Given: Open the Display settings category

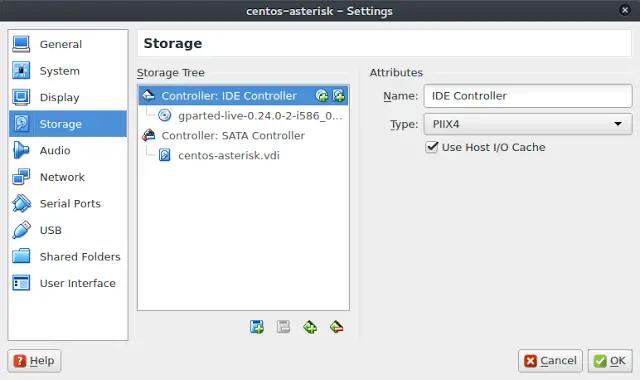Looking at the screenshot, I should click(68, 97).
